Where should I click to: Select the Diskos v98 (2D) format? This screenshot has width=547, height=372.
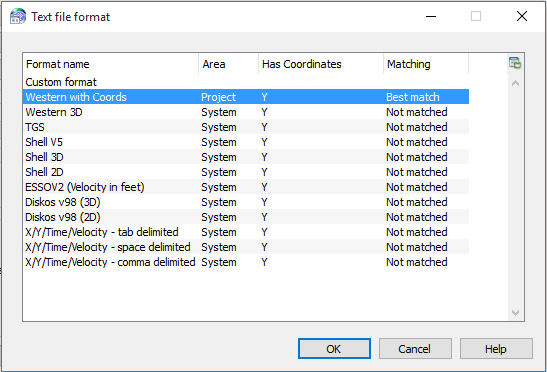246,217
